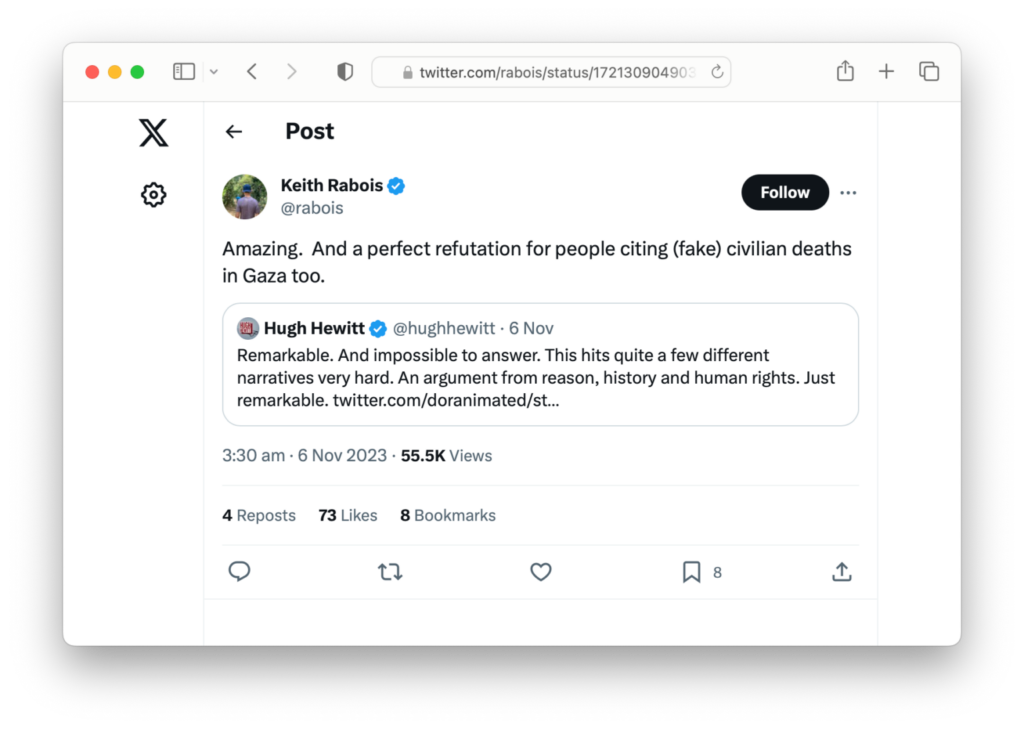Screen dimensions: 1024x729
Task: Open Settings via the gear icon
Action: pos(153,194)
